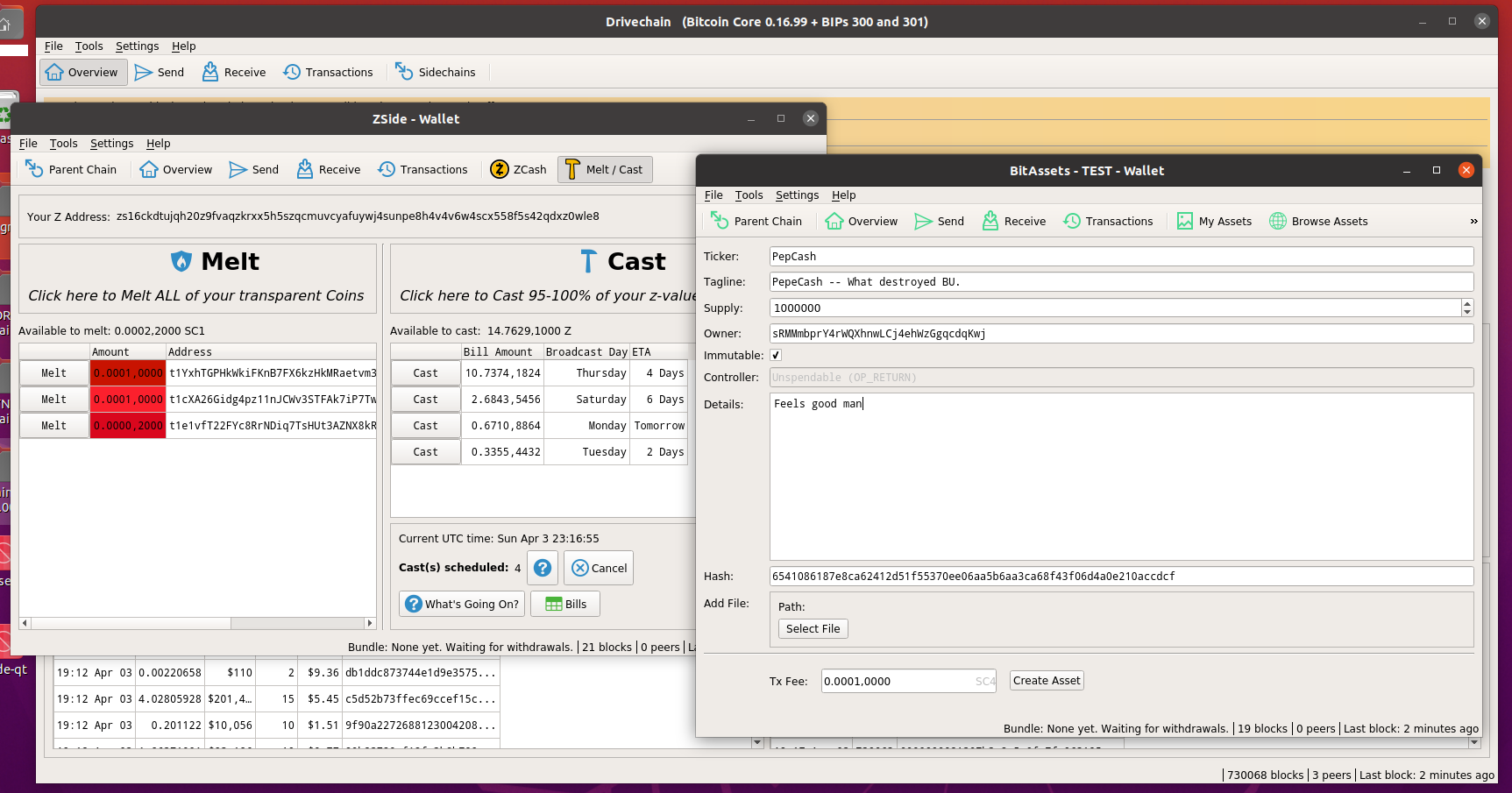Click scrollbar right arrow in Melt table
The image size is (1512, 793).
pyautogui.click(x=370, y=623)
